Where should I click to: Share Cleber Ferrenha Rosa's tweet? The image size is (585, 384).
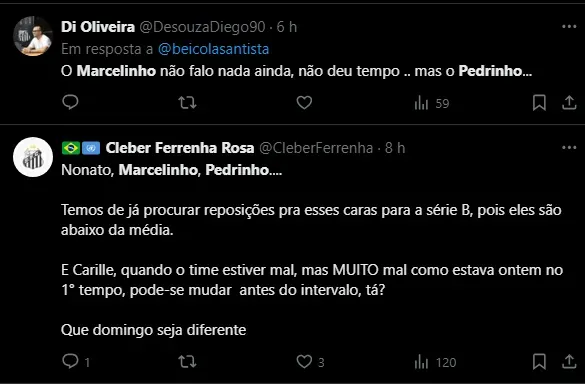[x=569, y=362]
